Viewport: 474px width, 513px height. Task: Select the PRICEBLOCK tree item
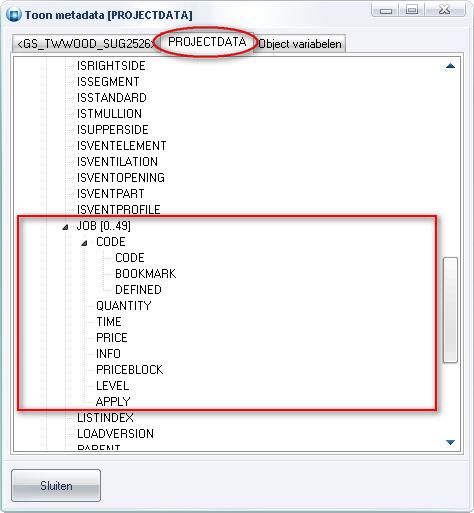click(130, 370)
